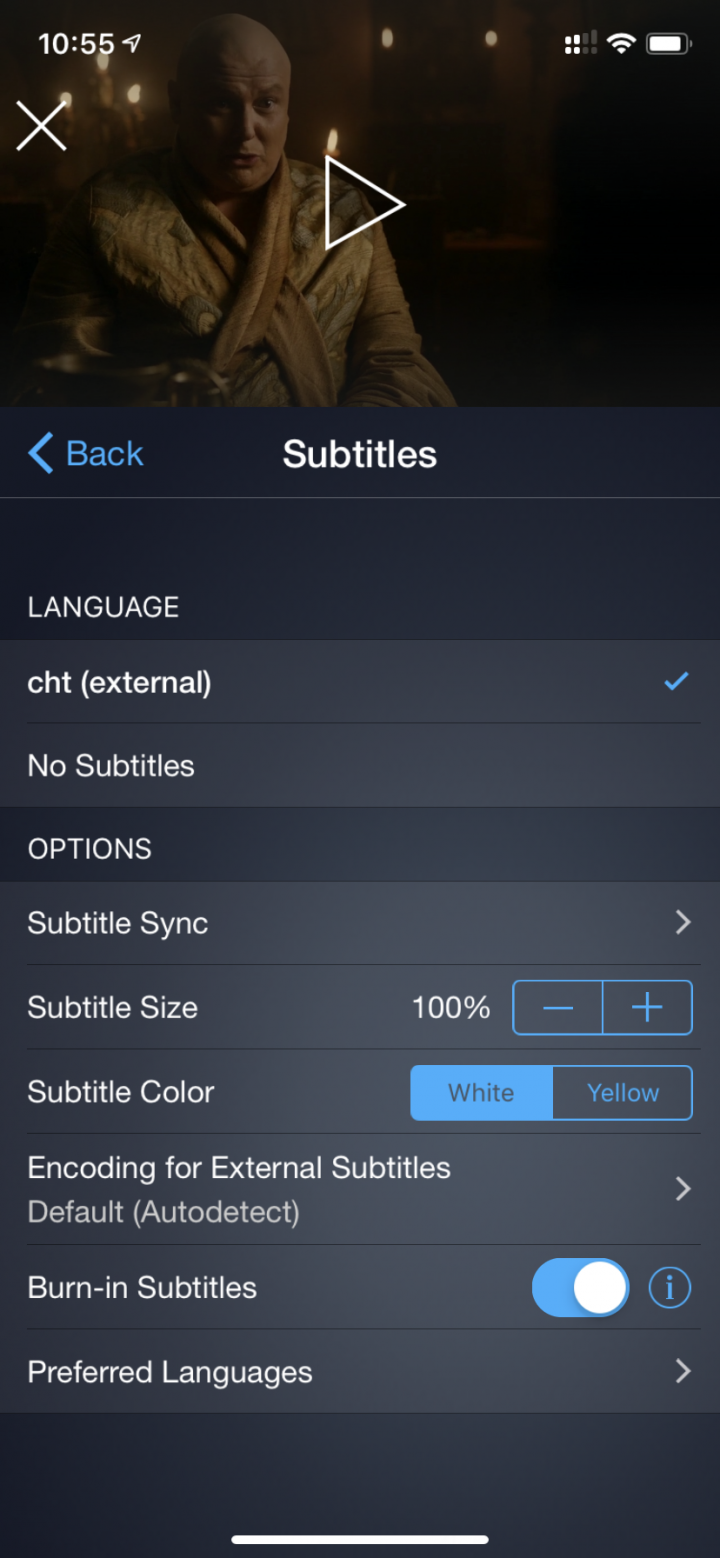Select White subtitle color
The height and width of the screenshot is (1558, 720).
click(x=481, y=1093)
